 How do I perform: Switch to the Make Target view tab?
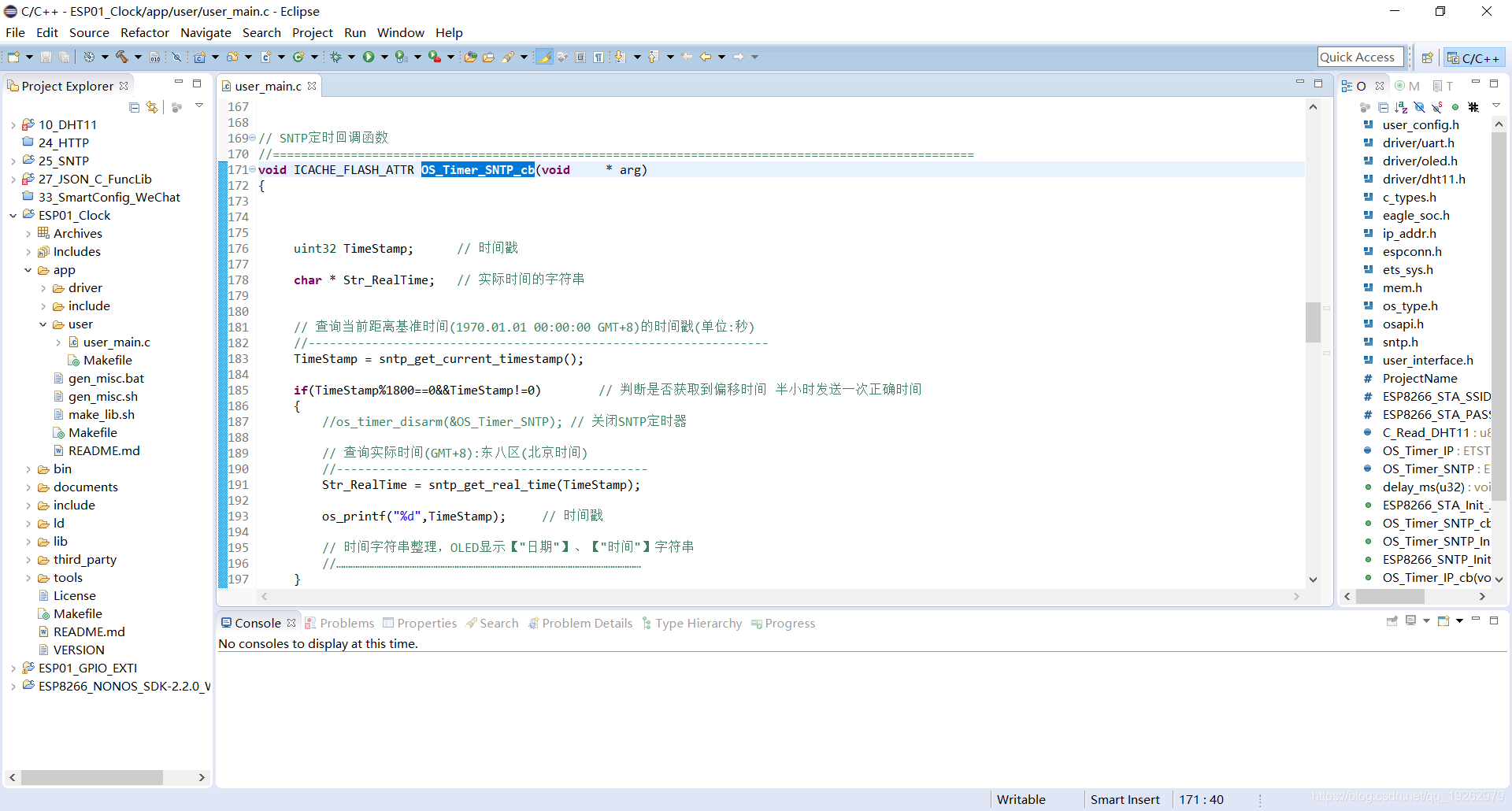point(1406,86)
